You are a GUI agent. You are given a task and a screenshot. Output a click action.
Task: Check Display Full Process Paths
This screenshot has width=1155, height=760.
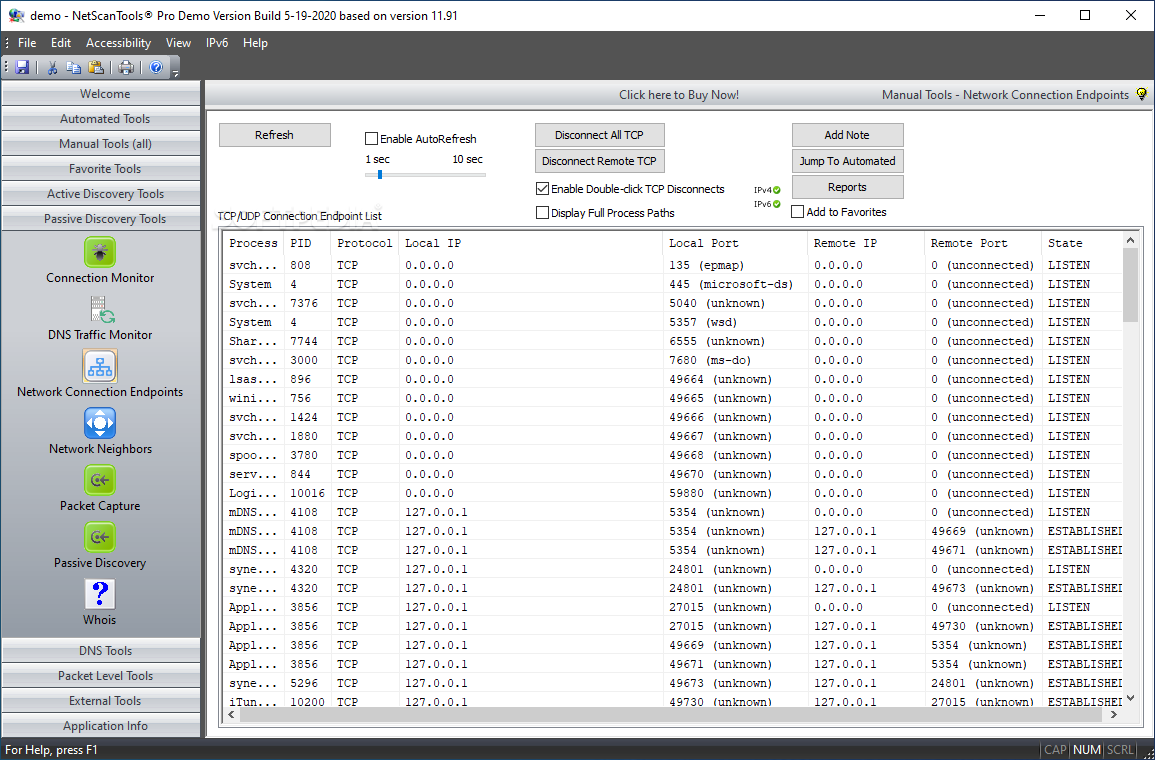(x=542, y=213)
